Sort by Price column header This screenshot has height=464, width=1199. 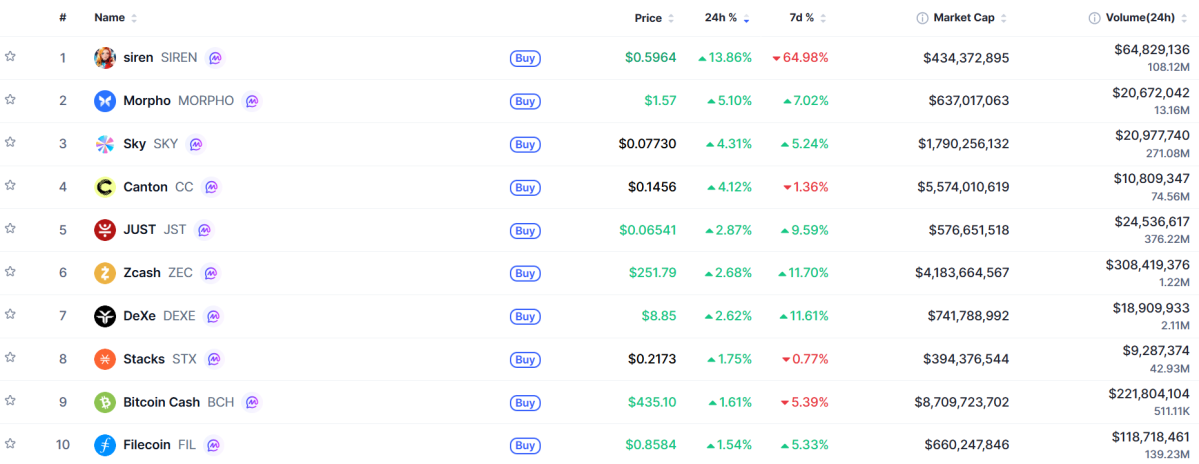(655, 18)
